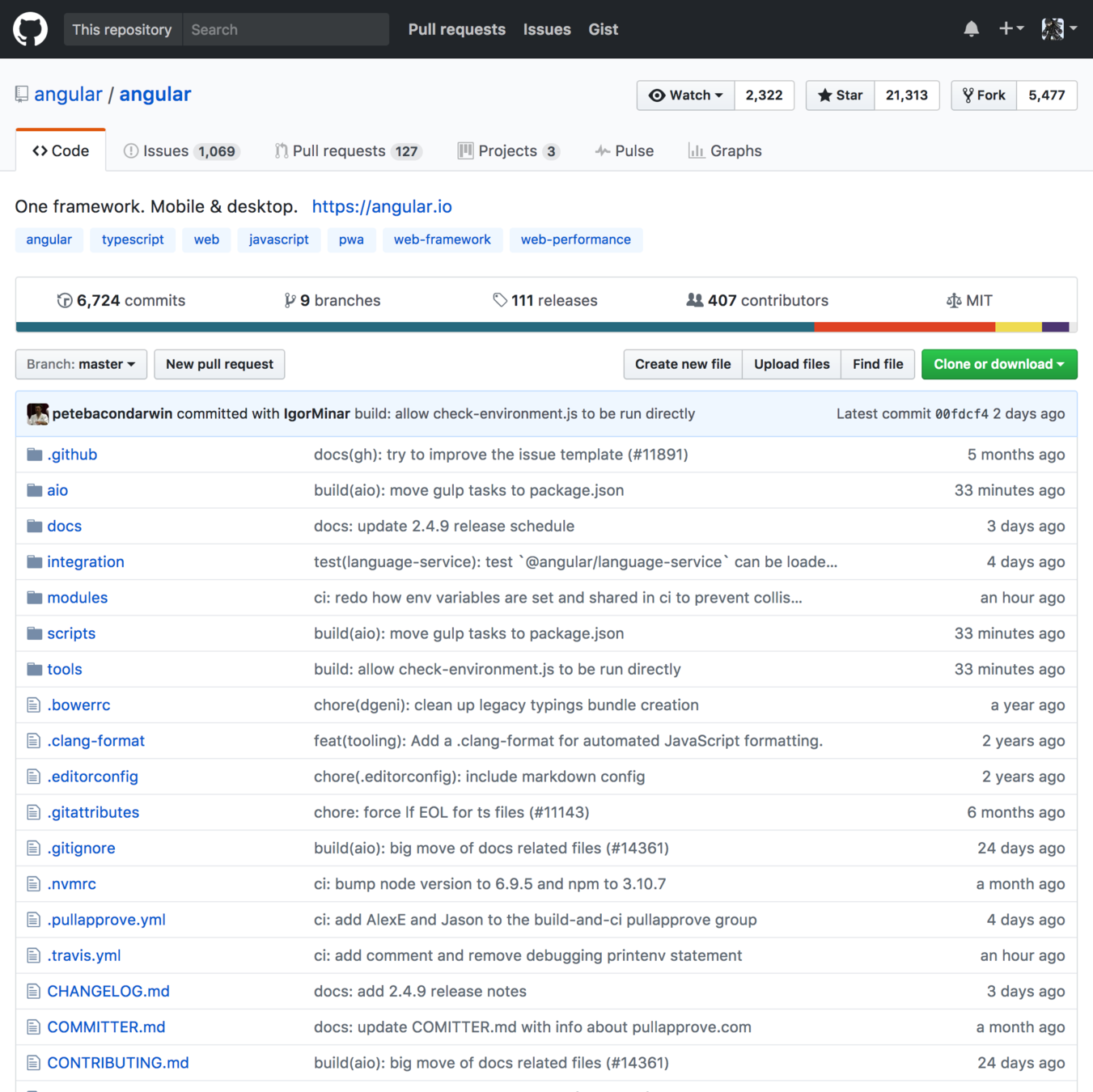Select the Code tab

tap(61, 150)
